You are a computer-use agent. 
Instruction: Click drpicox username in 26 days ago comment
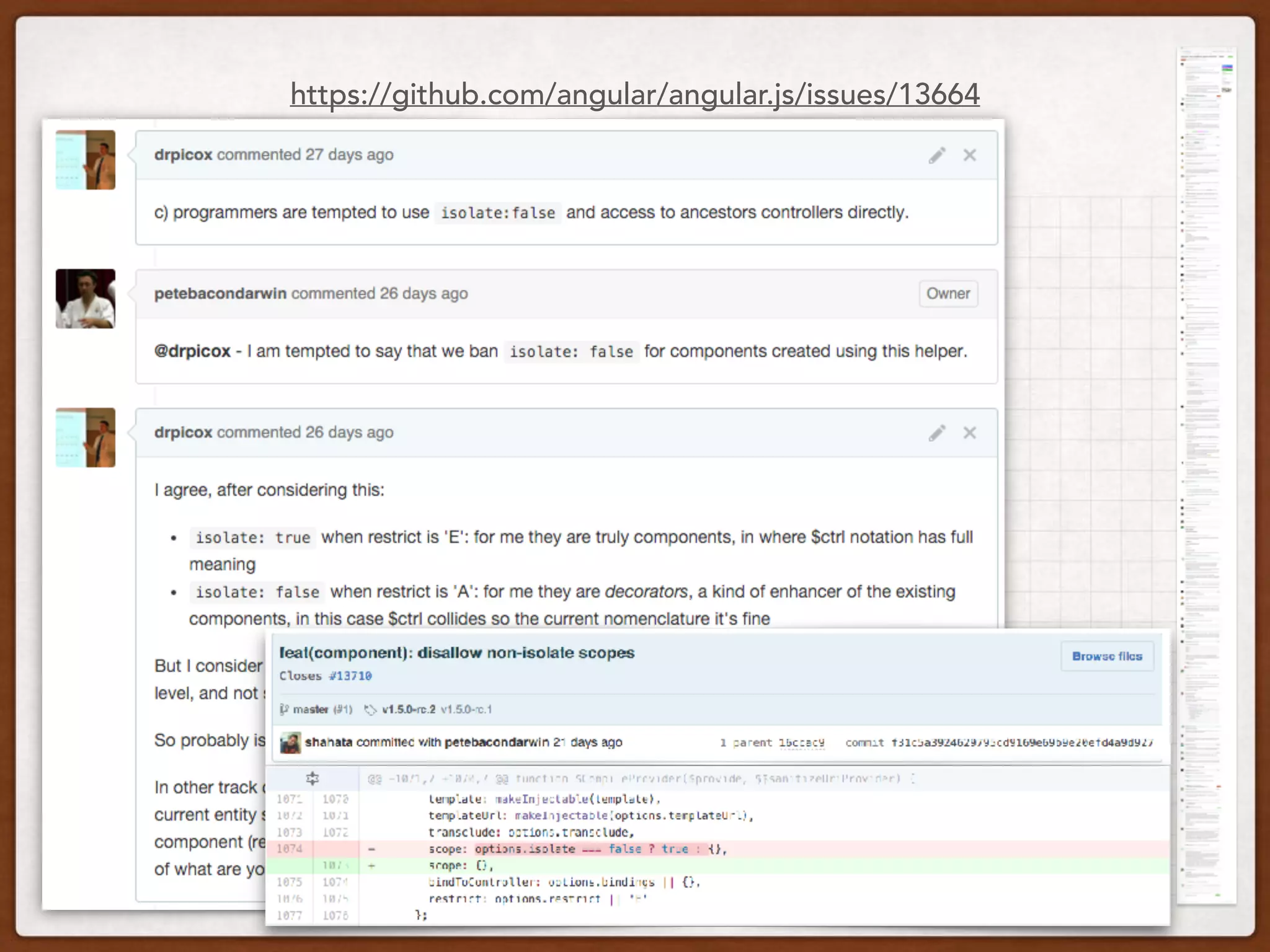click(x=184, y=432)
